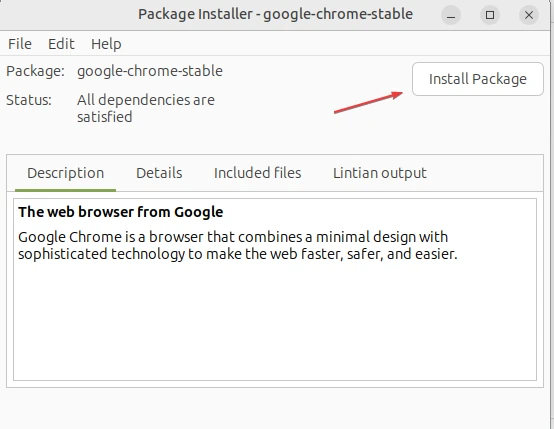
Task: Click the Google Chrome description paragraph
Action: (238, 245)
